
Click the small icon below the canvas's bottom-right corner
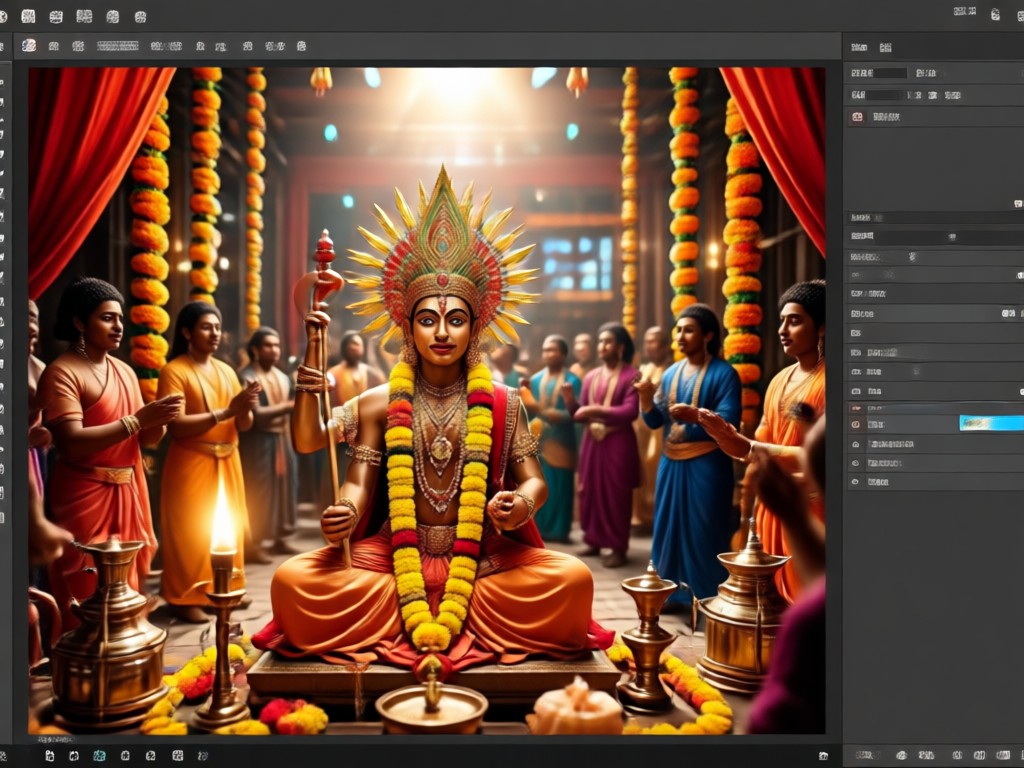click(824, 756)
